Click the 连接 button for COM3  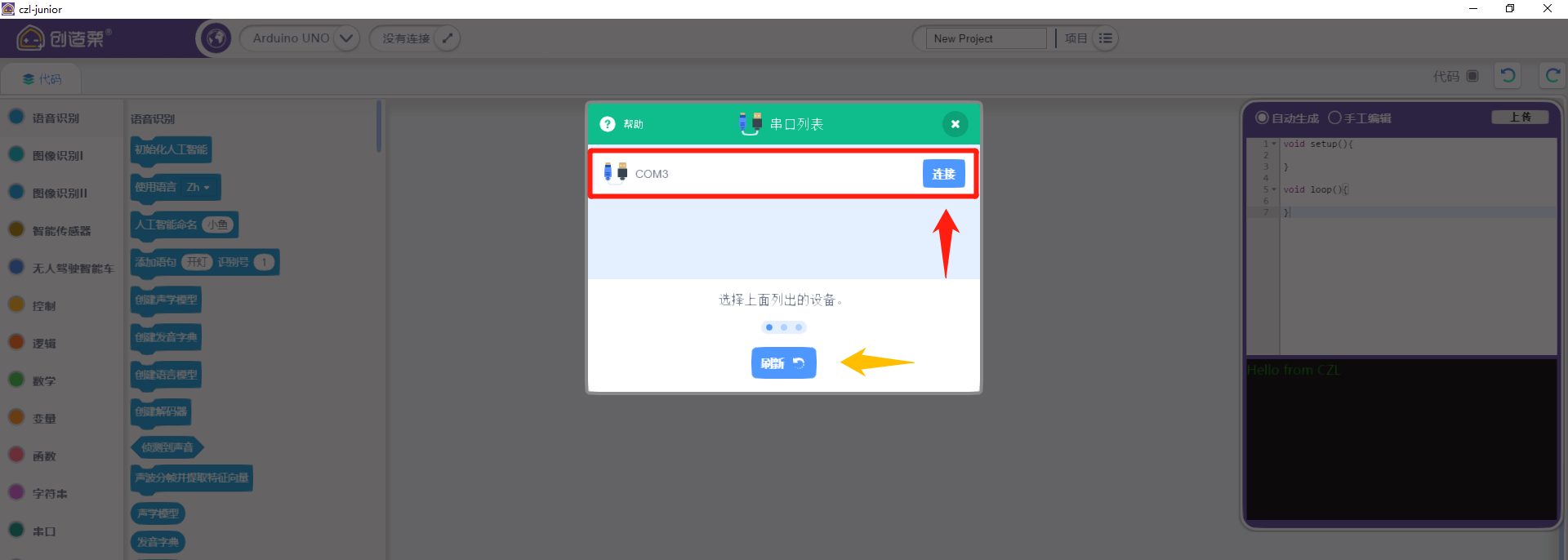(x=943, y=174)
